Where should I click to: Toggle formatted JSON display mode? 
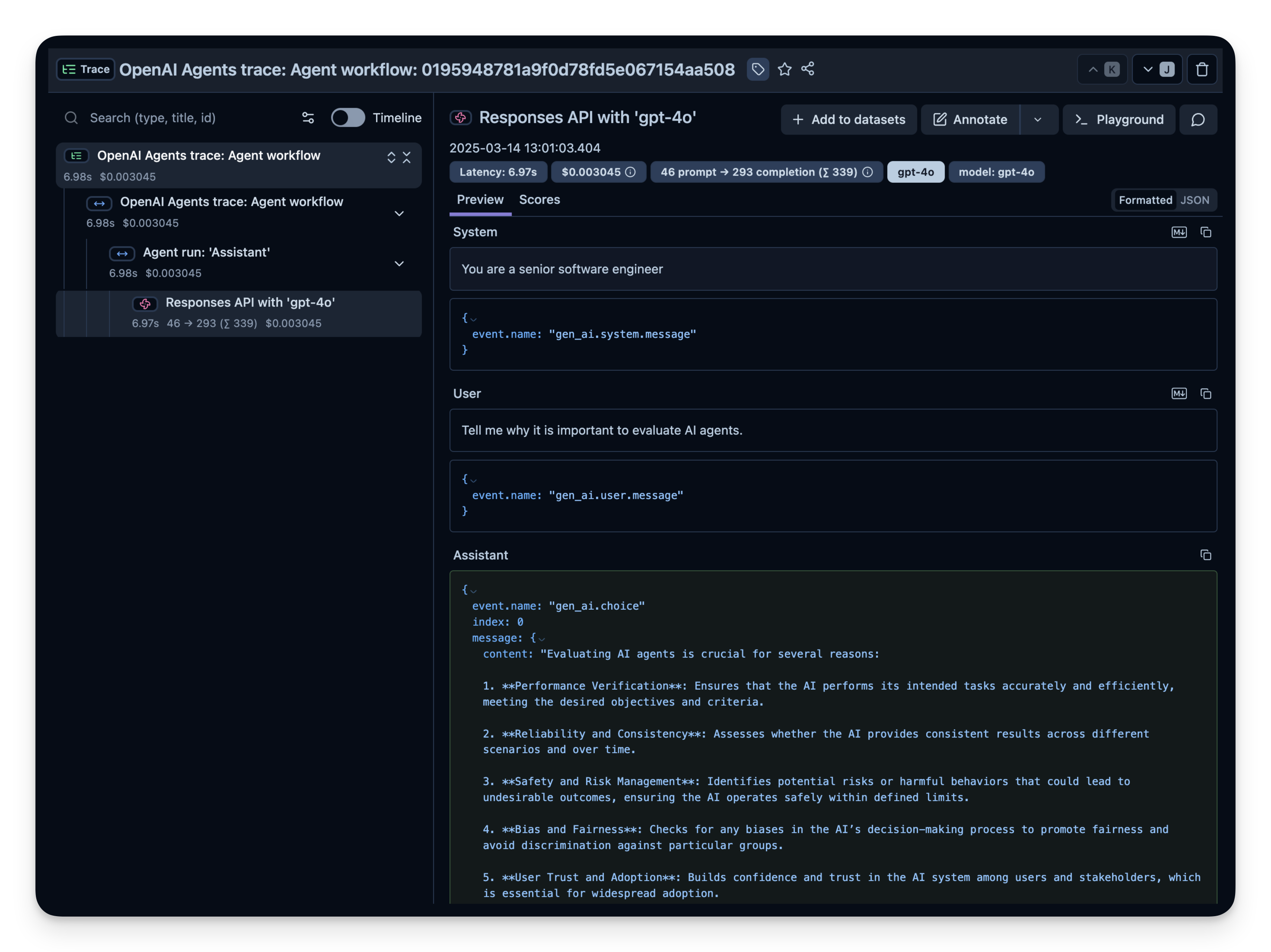[x=1194, y=199]
